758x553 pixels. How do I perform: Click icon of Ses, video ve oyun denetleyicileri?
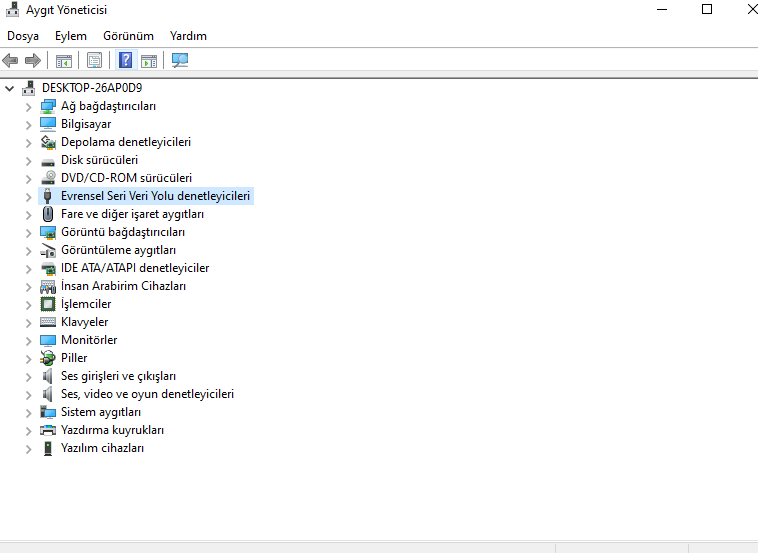47,394
